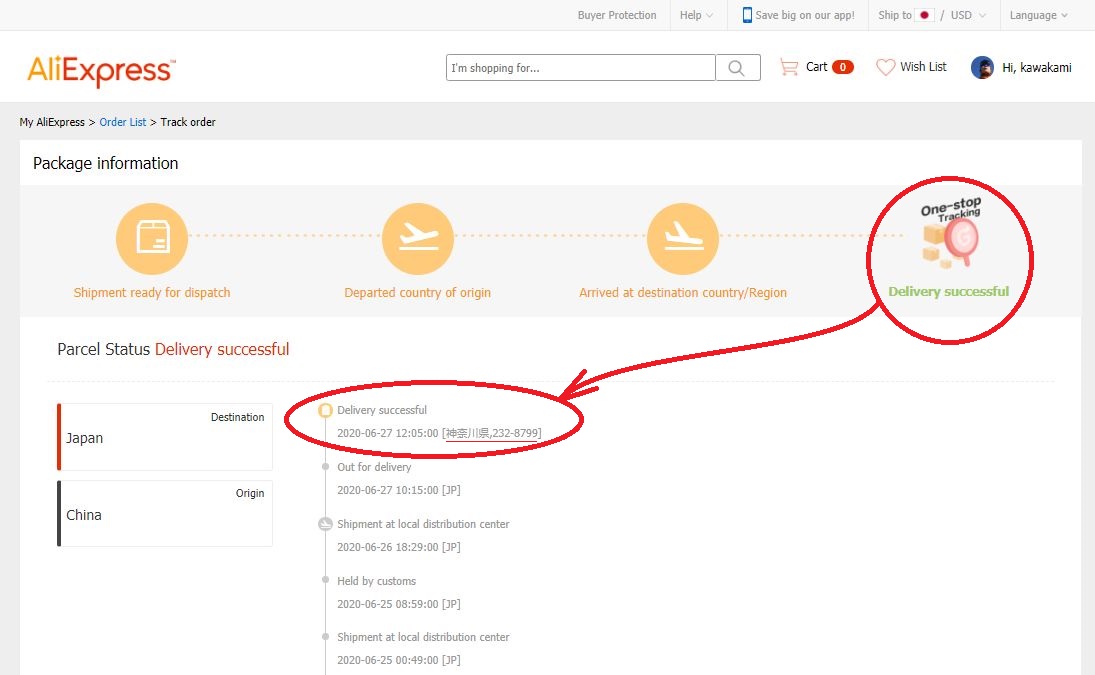
Task: Click the Departed country of origin icon
Action: (x=417, y=239)
